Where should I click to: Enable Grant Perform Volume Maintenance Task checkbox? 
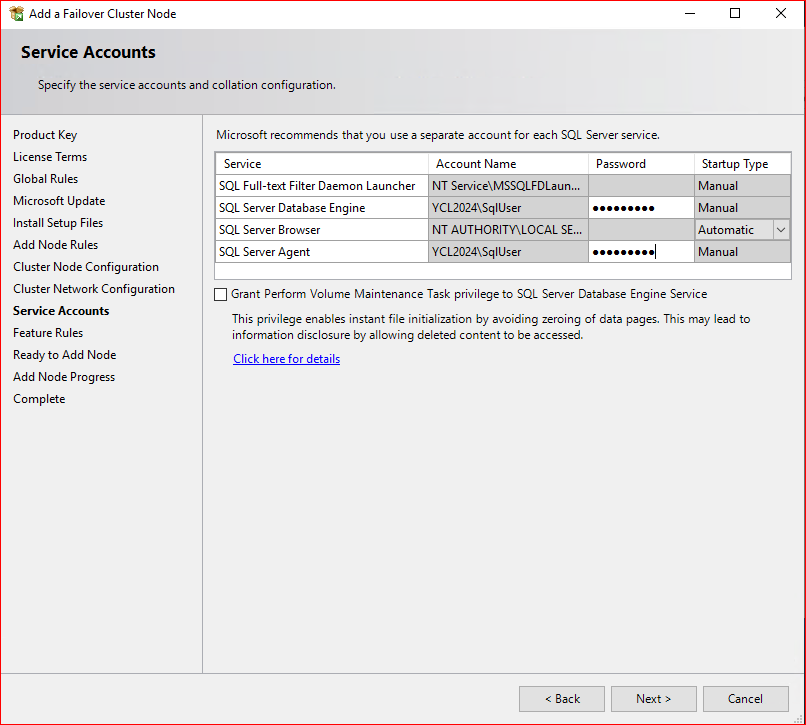coord(221,294)
